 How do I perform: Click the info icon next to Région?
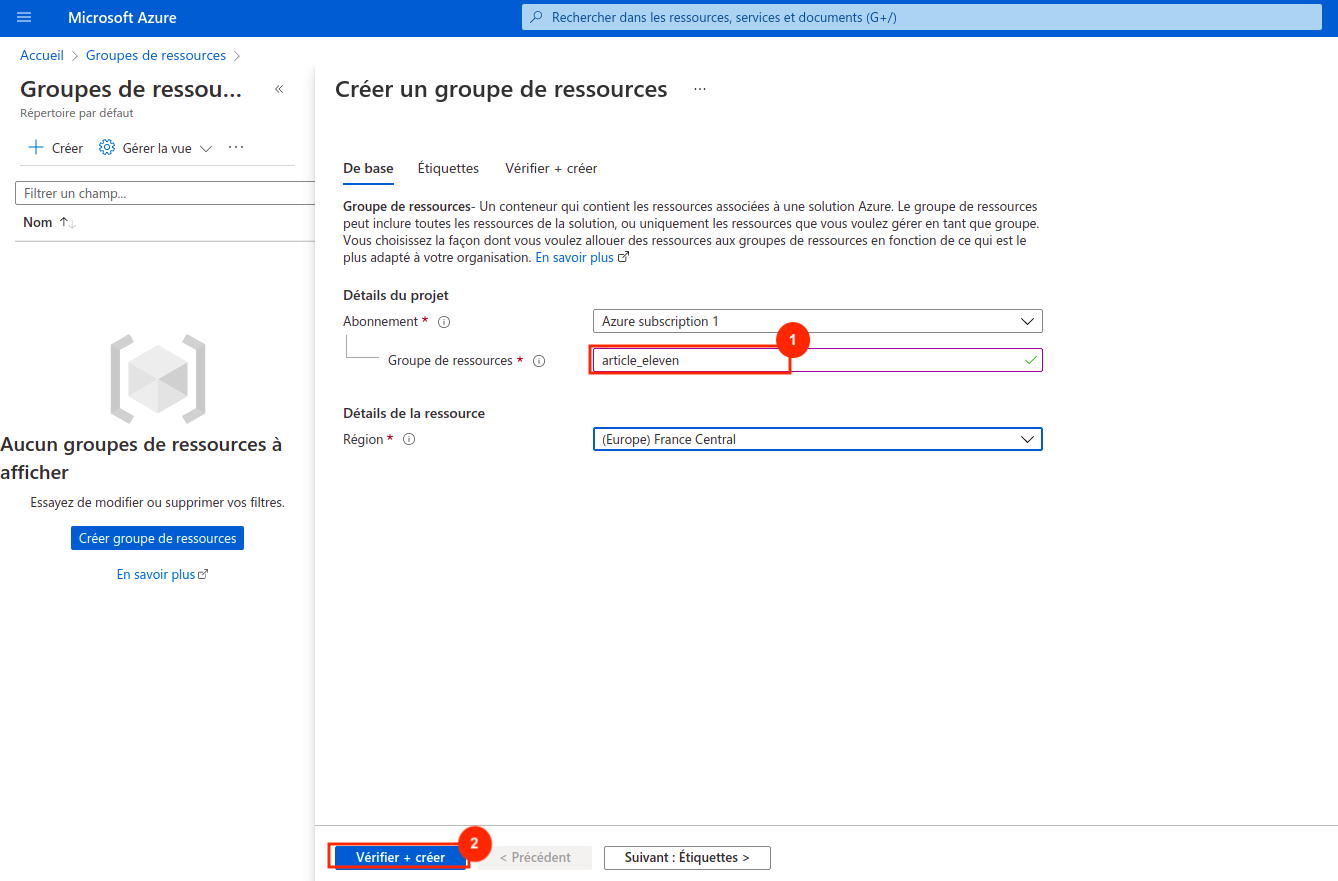coord(409,438)
